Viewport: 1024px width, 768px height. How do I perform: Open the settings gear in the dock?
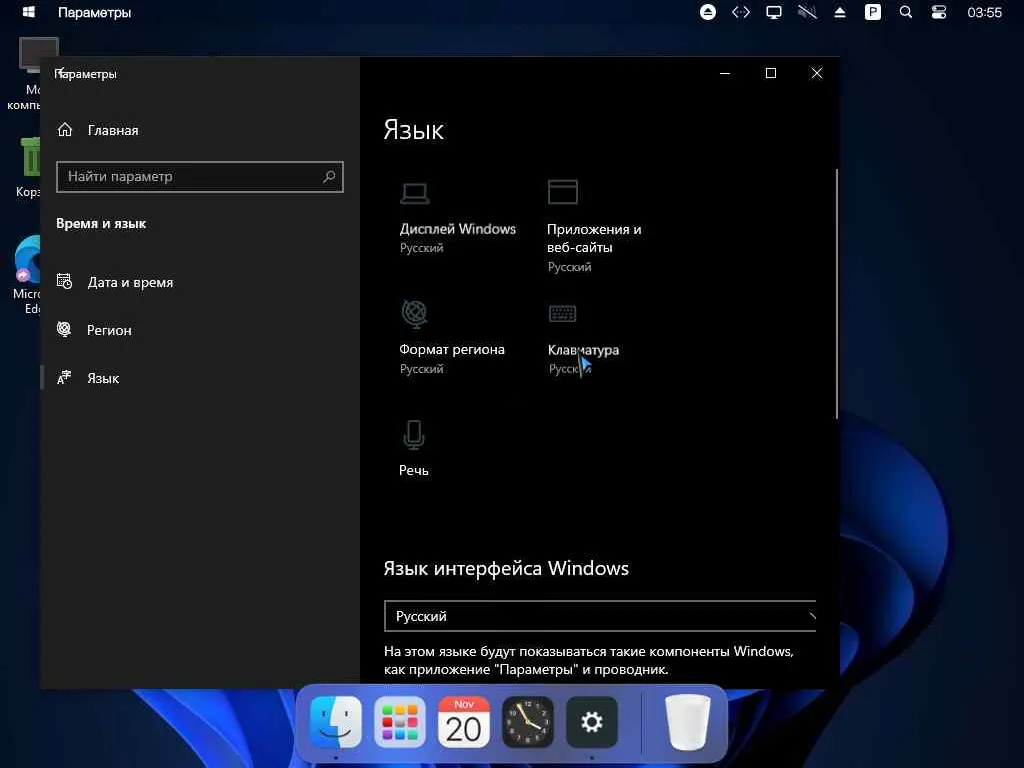(x=592, y=722)
